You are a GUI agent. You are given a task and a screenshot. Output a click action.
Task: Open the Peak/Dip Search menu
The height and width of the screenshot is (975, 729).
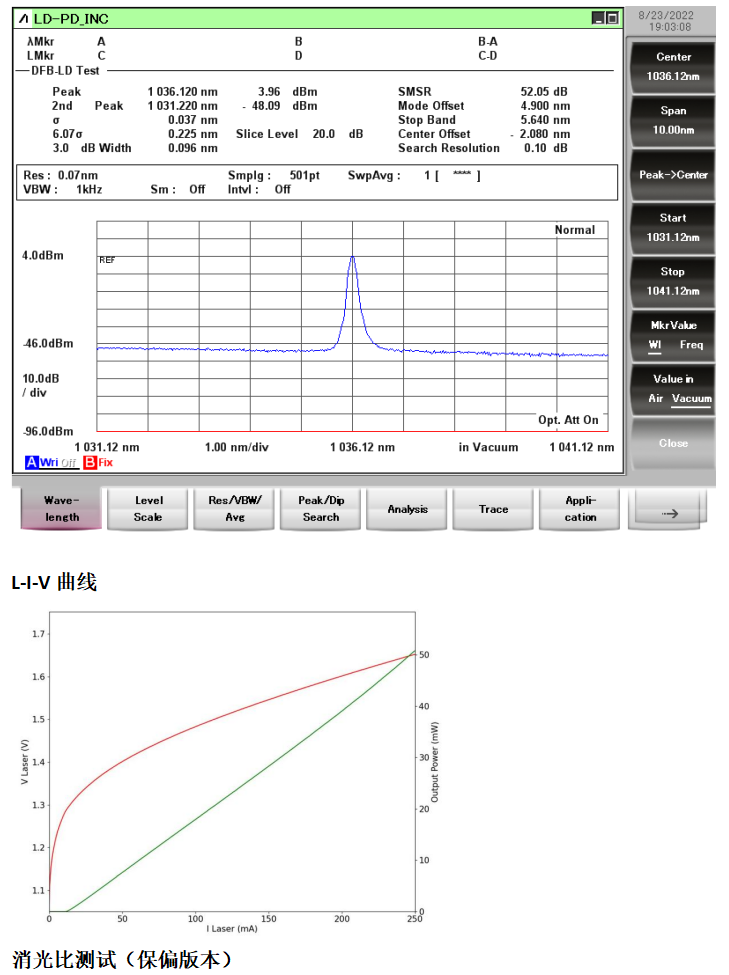[321, 508]
